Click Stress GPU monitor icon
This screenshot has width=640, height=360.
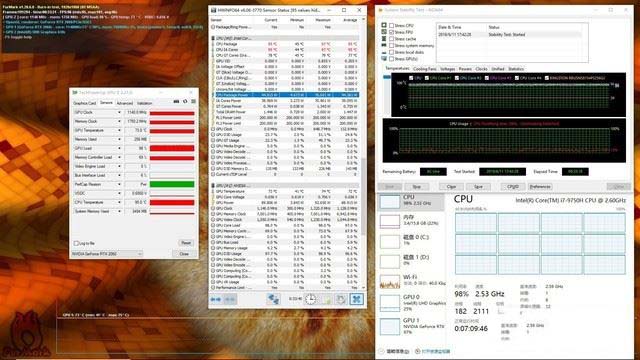click(384, 59)
